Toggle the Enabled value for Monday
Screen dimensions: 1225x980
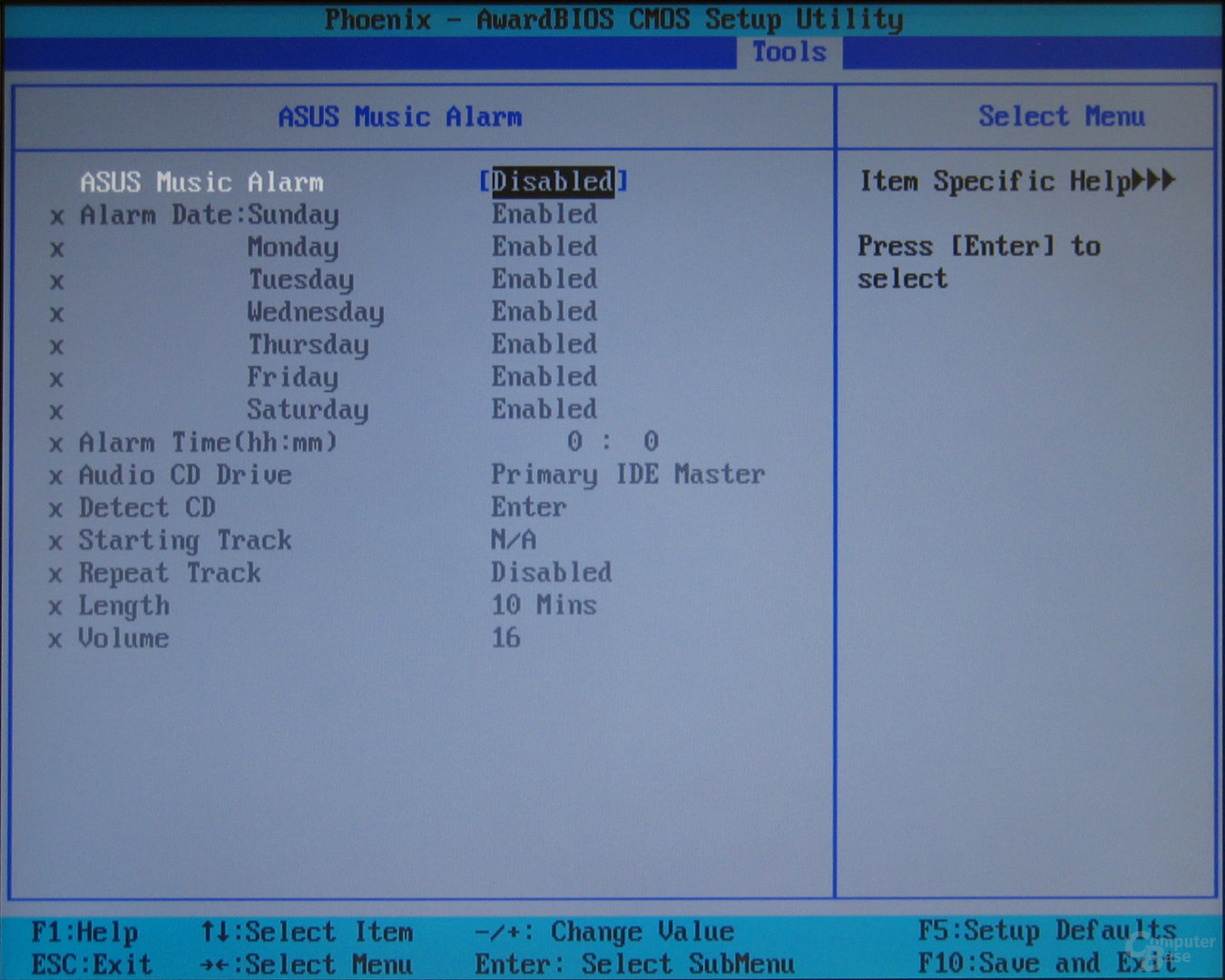coord(544,247)
